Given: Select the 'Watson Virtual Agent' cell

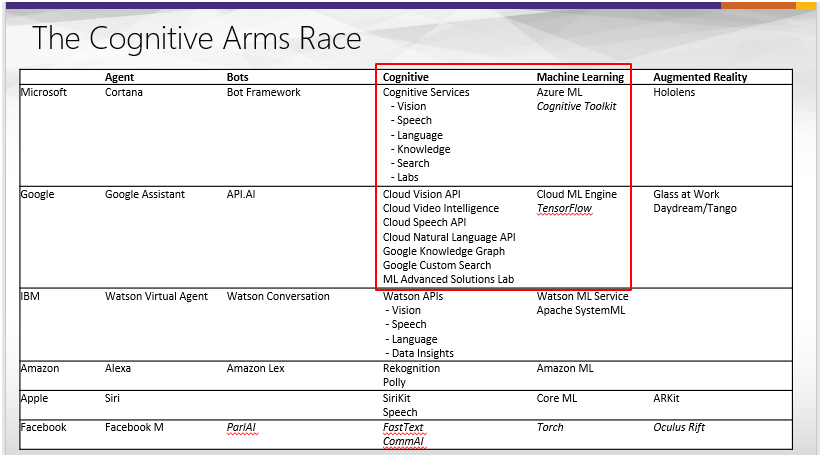Looking at the screenshot, I should coord(156,297).
